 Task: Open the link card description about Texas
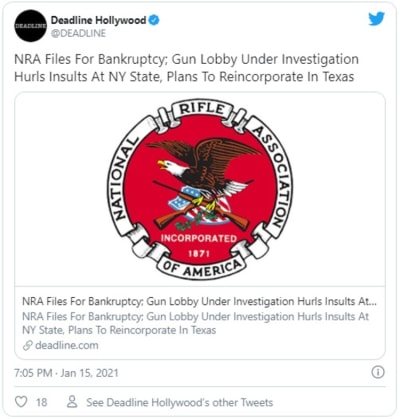(196, 323)
